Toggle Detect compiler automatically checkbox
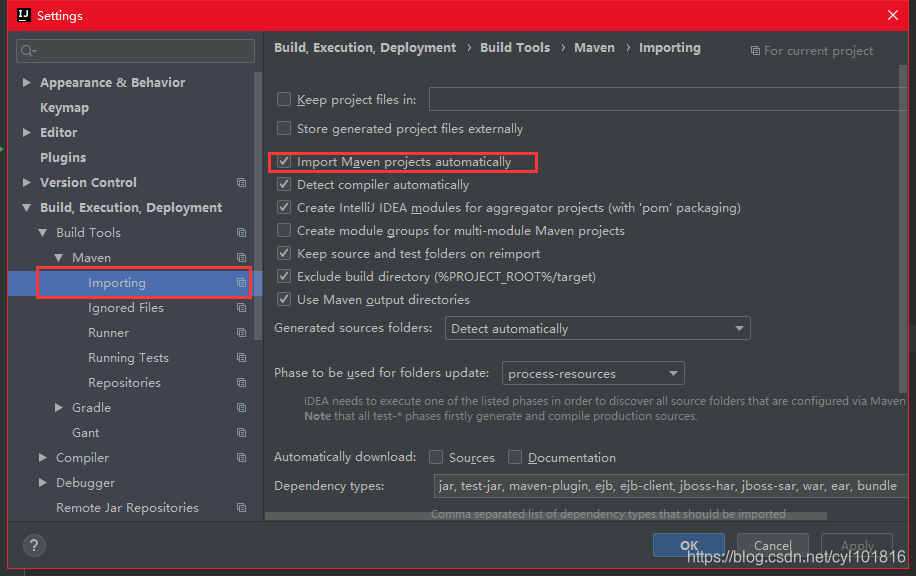 (284, 185)
